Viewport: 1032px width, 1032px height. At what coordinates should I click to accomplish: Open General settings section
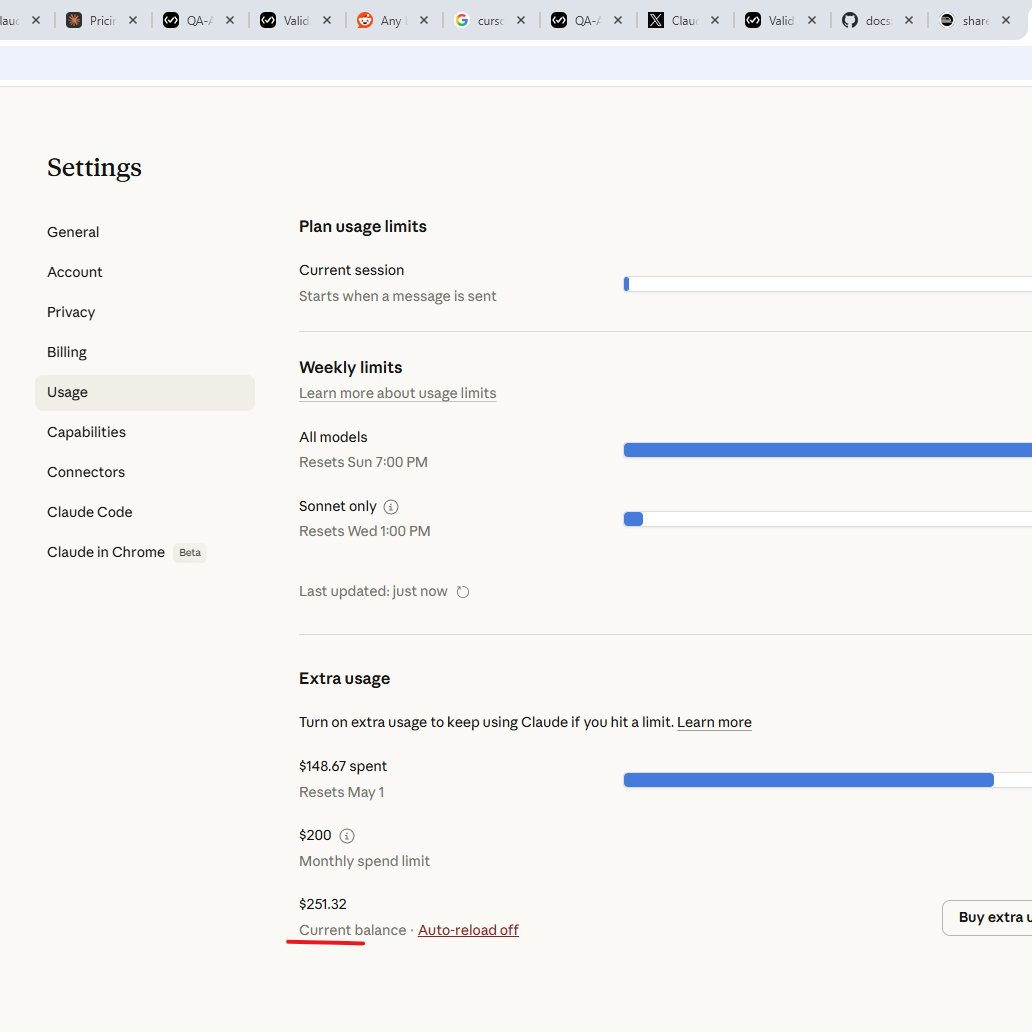click(x=145, y=232)
